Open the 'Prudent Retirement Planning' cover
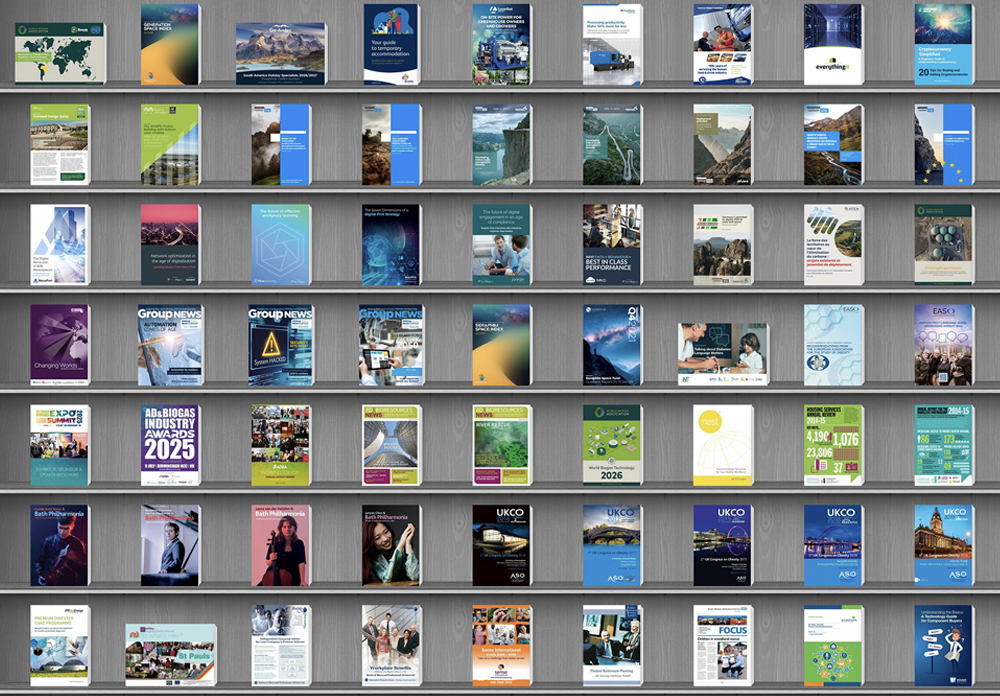Screen dimensions: 1000x696 [612, 646]
